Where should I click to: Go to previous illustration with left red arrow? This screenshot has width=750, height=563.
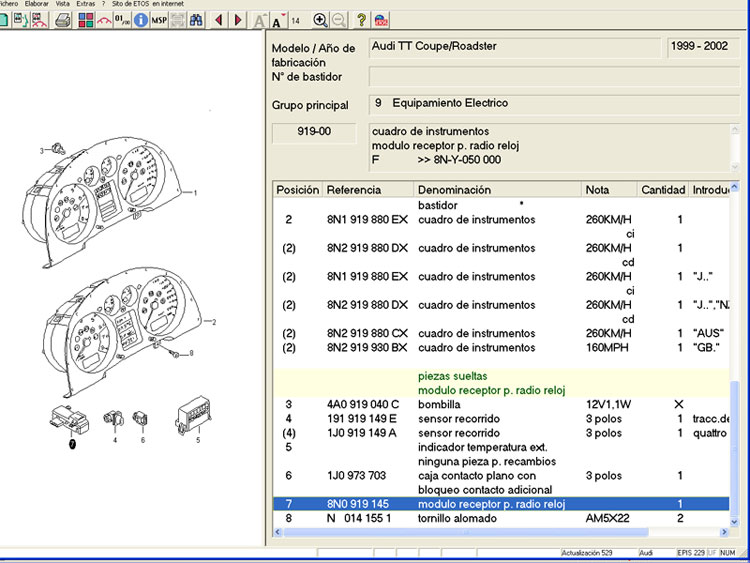click(218, 20)
